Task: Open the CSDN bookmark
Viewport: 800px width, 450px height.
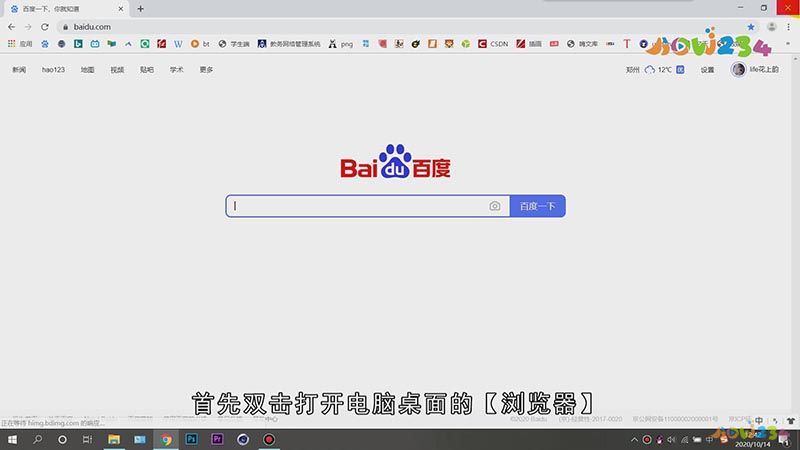Action: point(493,44)
